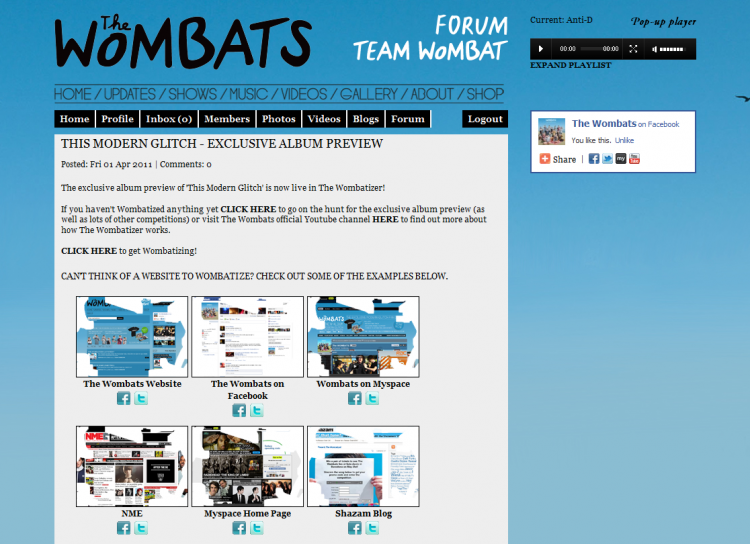
Task: Open The Wombats on Facebook thumbnail
Action: (247, 337)
